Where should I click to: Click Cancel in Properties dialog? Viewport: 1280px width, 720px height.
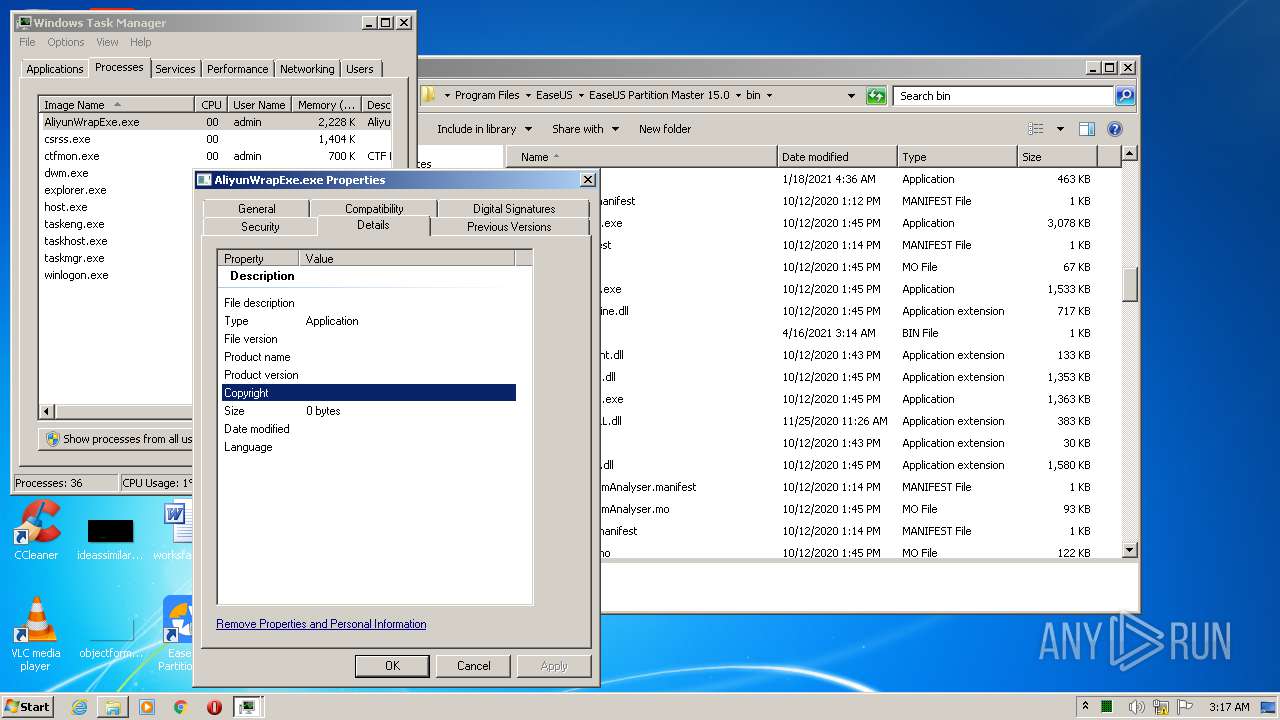473,666
